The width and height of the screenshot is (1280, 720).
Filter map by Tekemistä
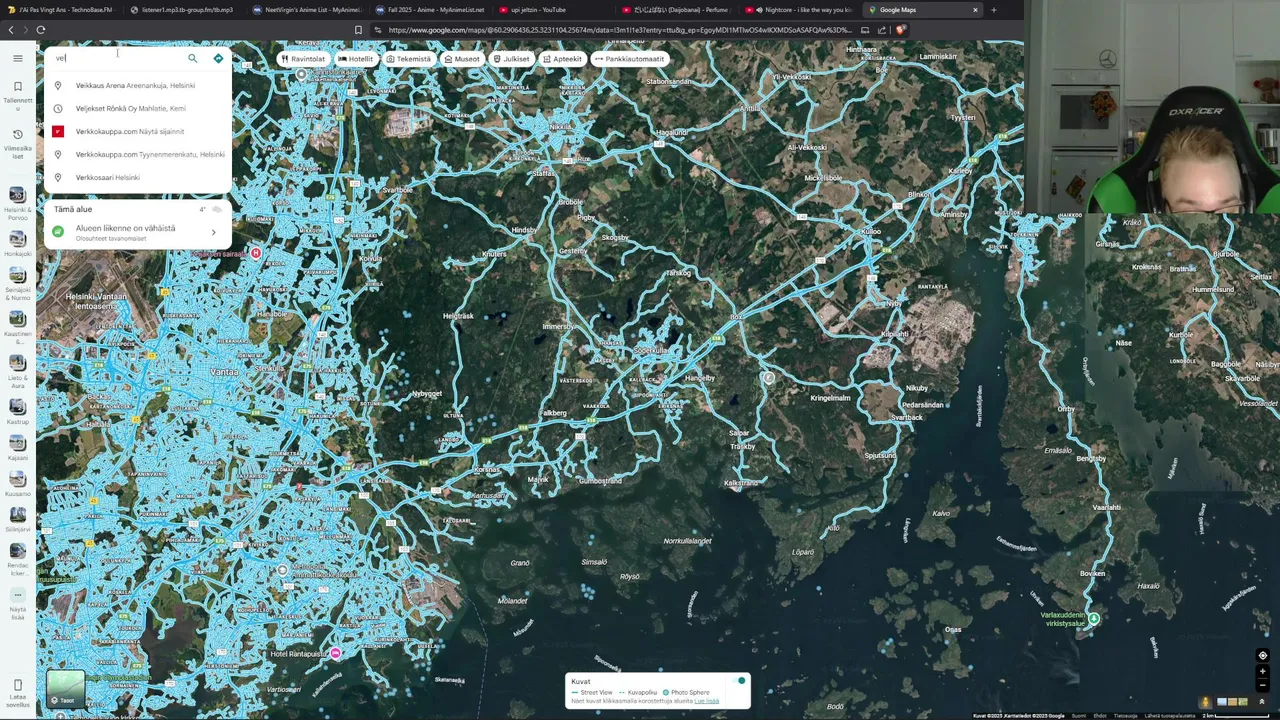pos(409,59)
